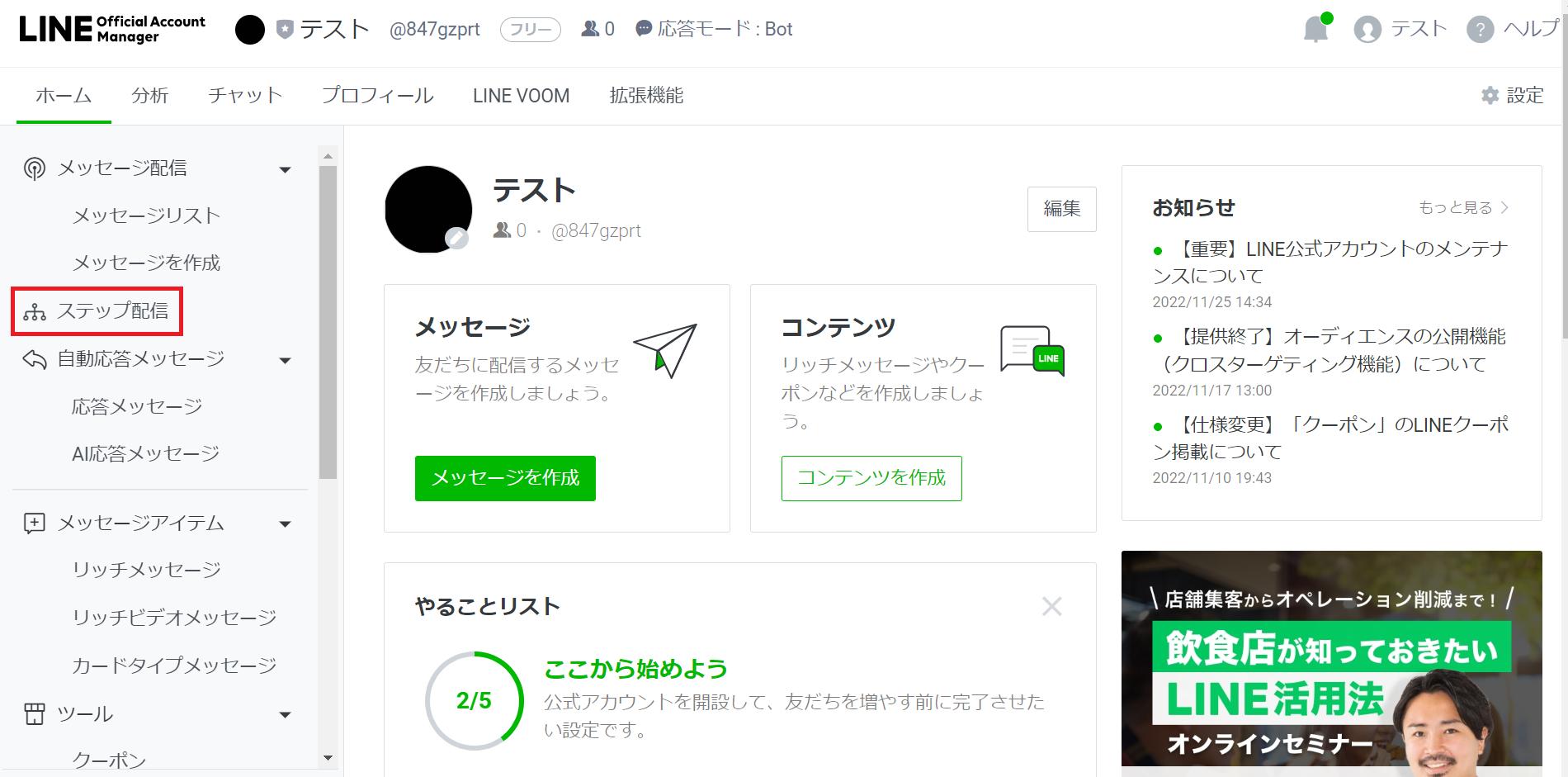Open AI応答メッセージ in the sidebar

click(x=146, y=454)
